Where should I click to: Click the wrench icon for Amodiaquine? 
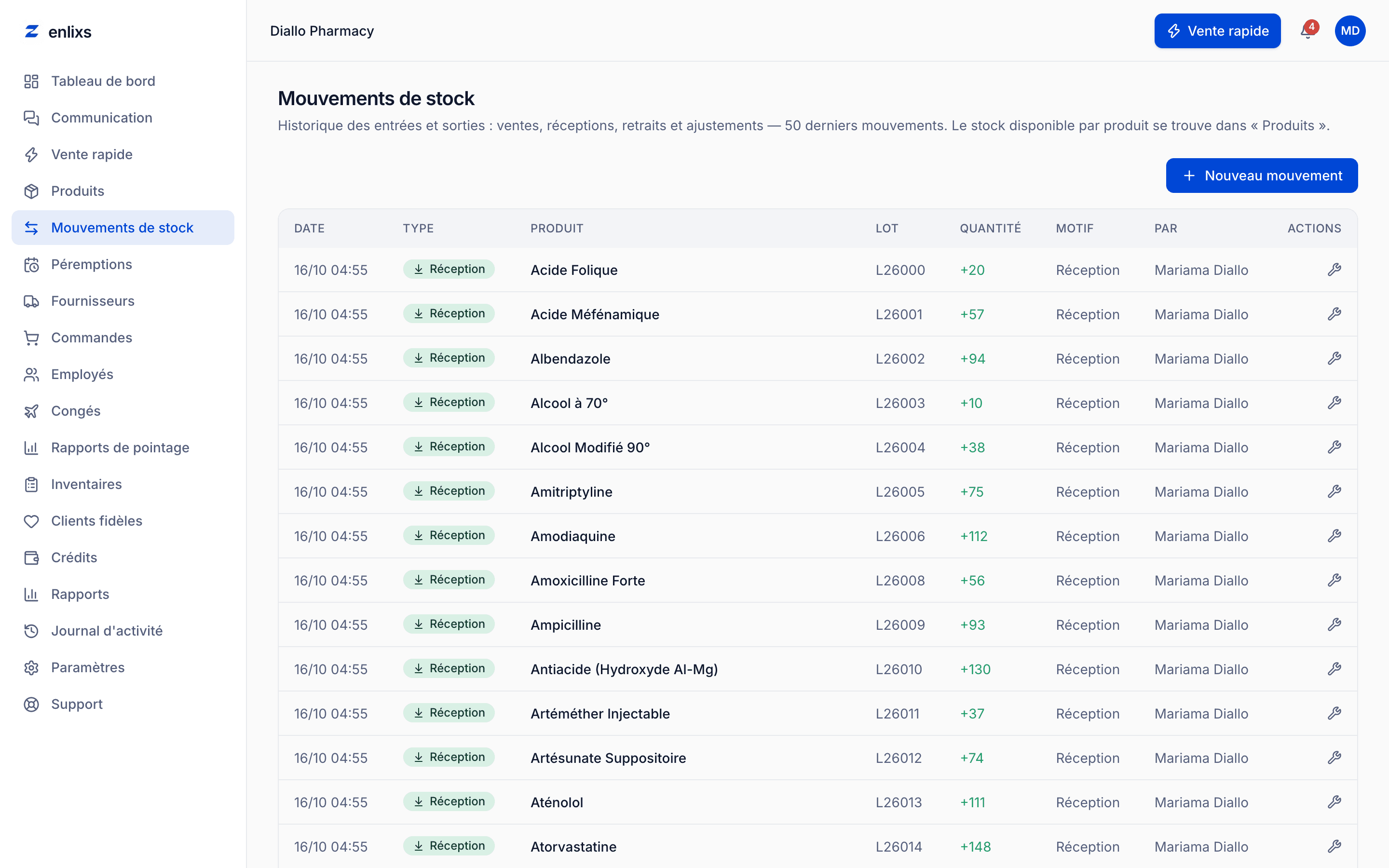1334,536
